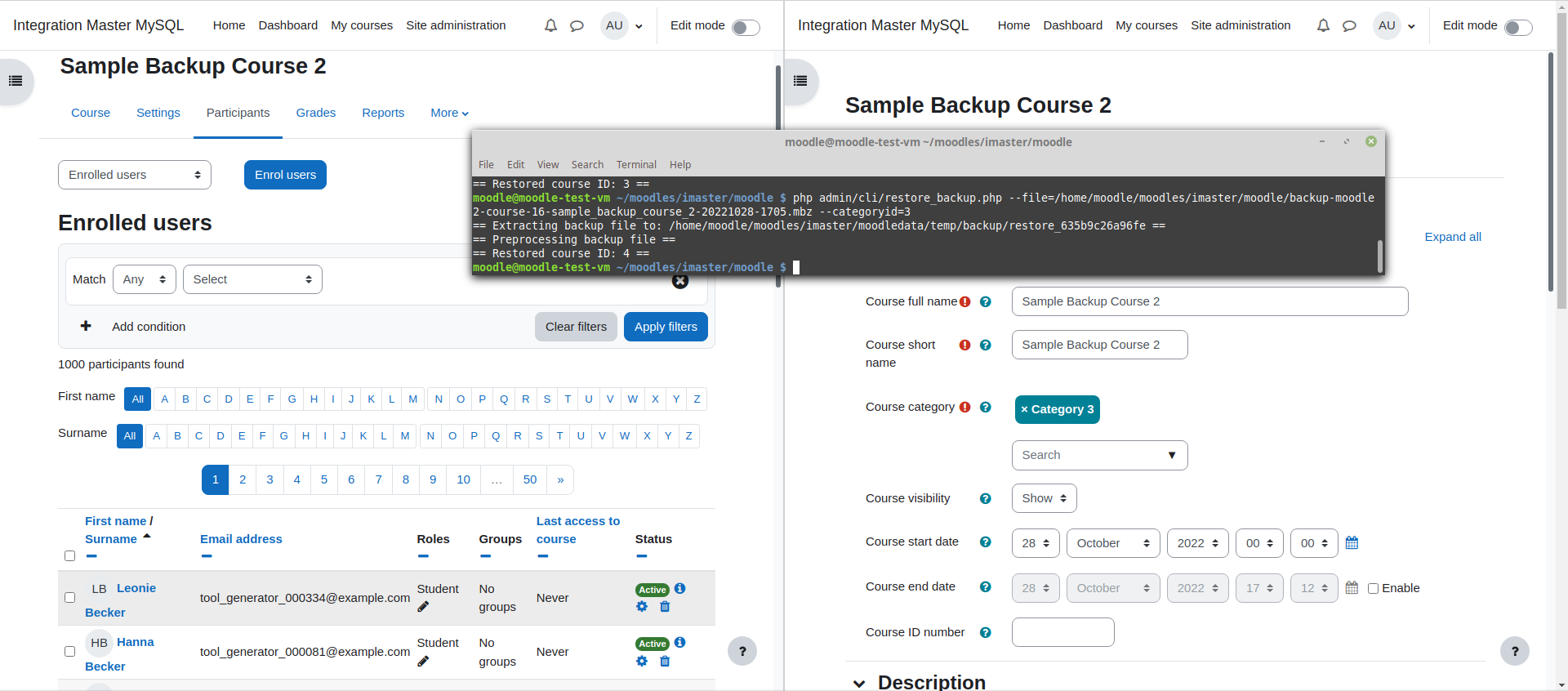Open AU user menu in left window

(622, 25)
